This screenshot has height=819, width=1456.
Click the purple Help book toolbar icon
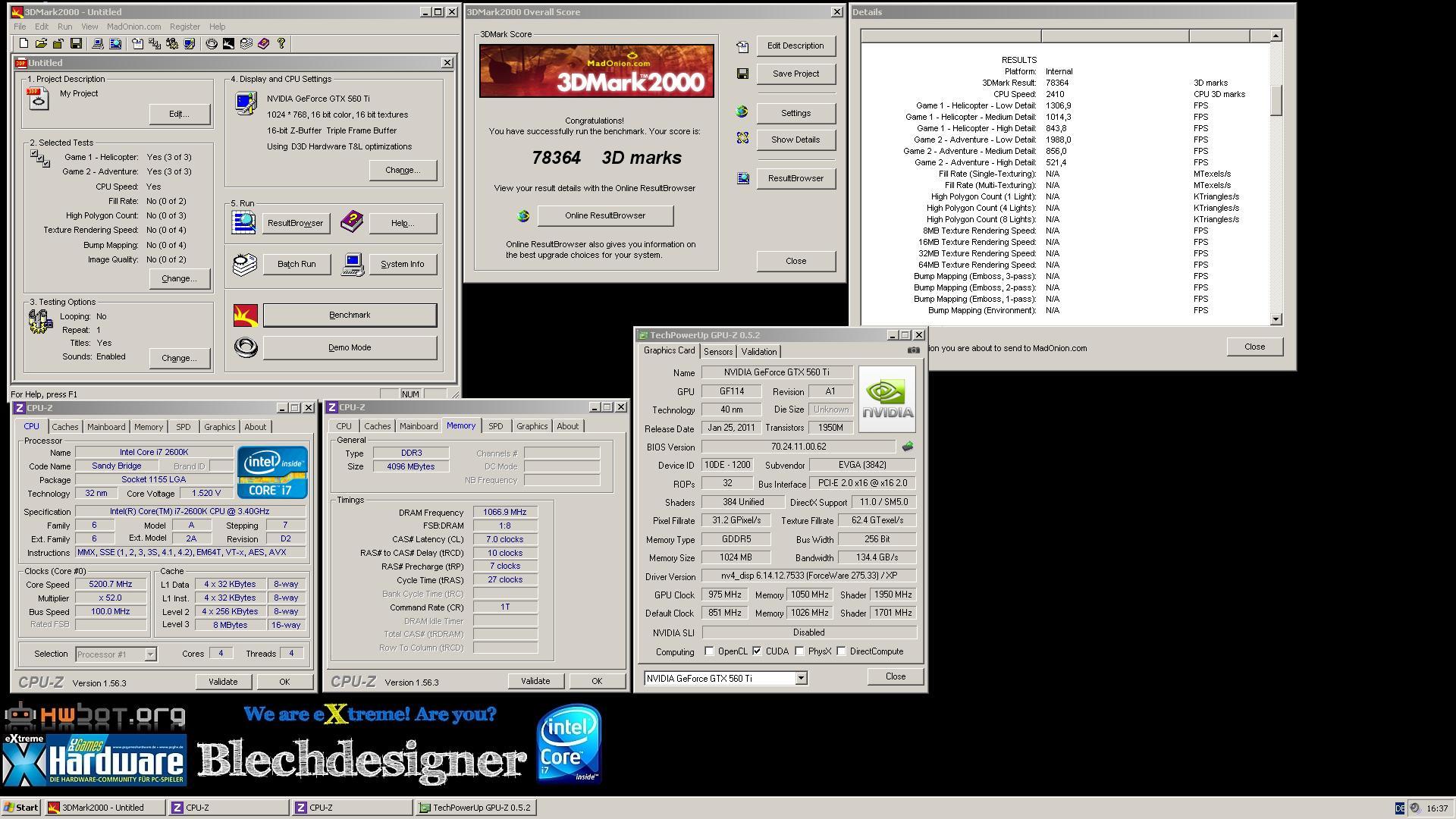(263, 44)
